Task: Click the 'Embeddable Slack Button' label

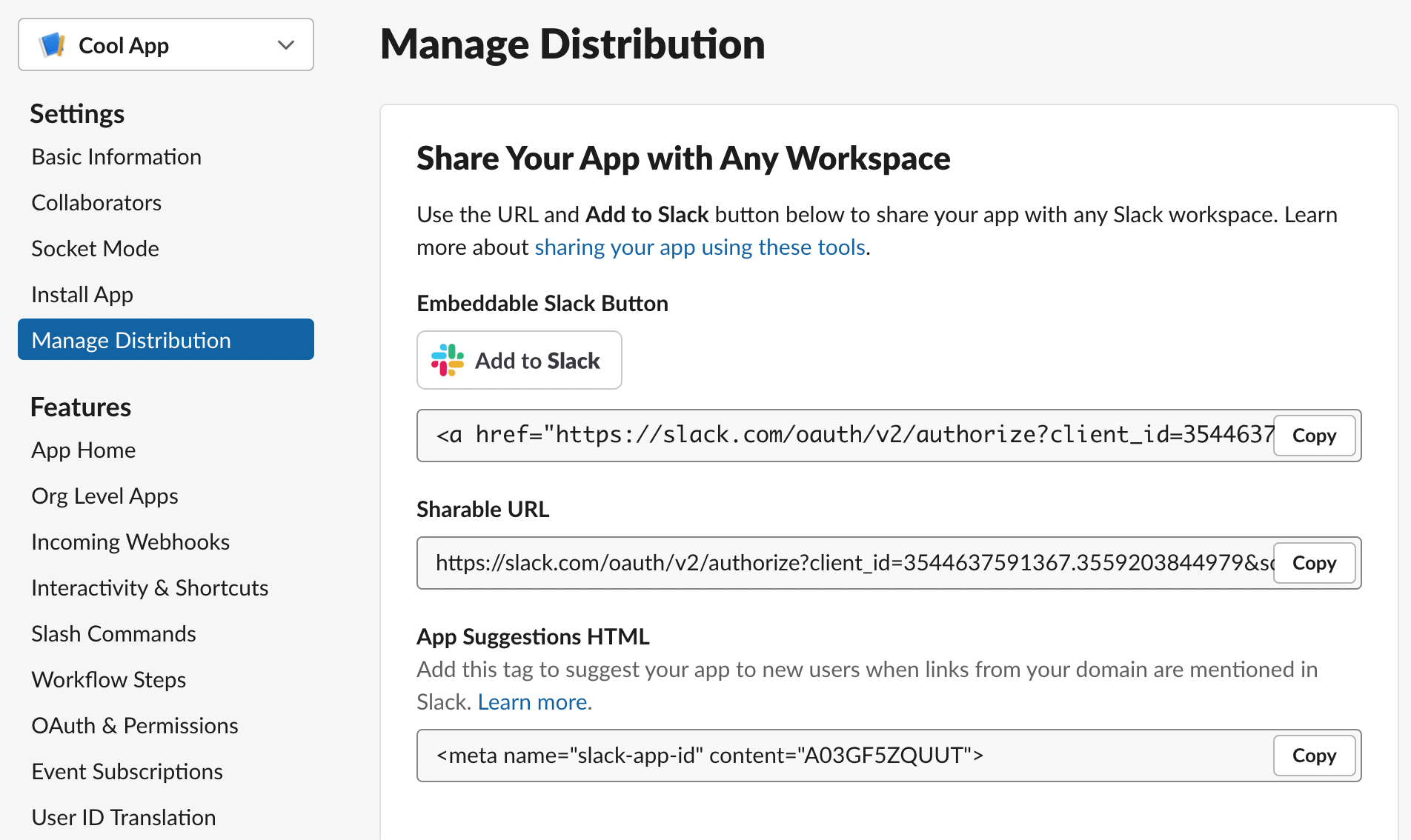Action: (x=542, y=303)
